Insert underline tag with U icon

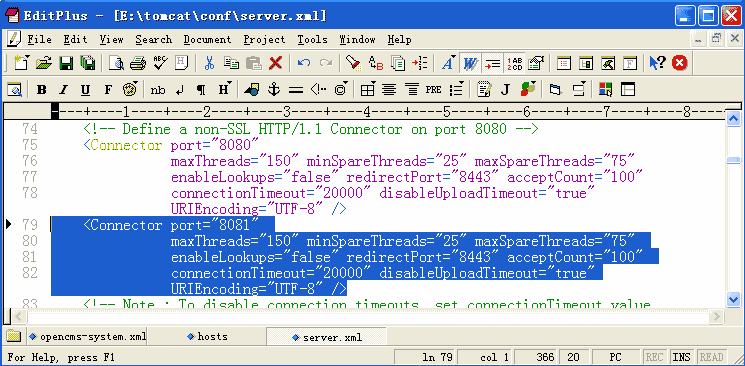85,89
